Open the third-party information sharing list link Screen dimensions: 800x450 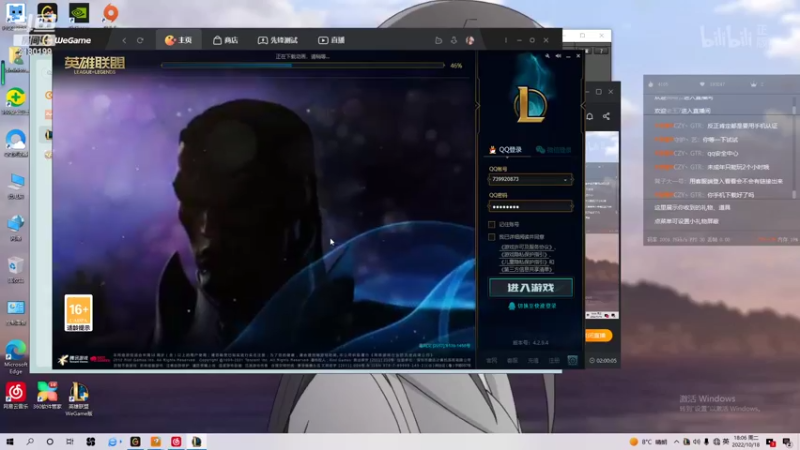(527, 269)
